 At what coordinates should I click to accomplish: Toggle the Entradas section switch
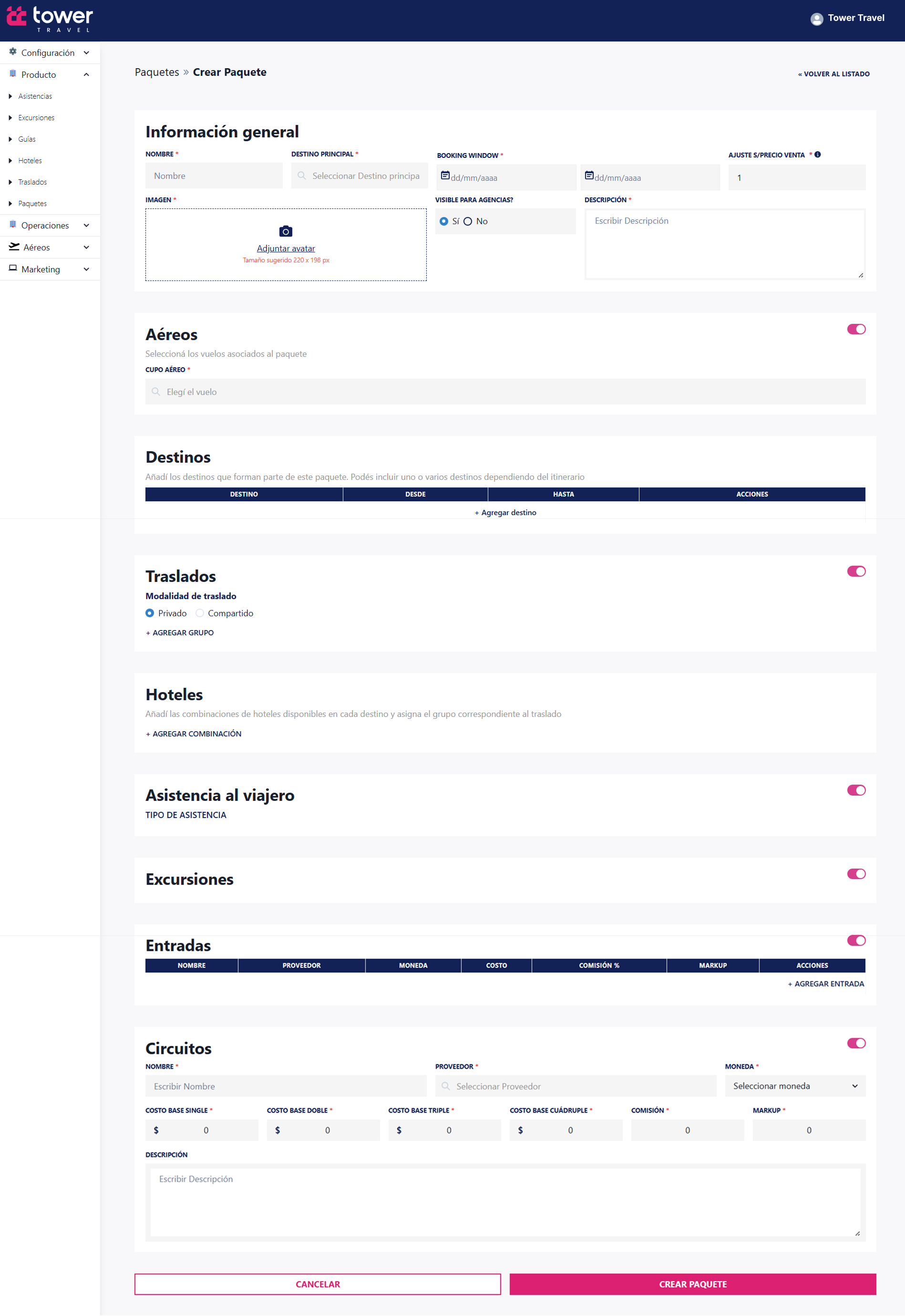856,941
